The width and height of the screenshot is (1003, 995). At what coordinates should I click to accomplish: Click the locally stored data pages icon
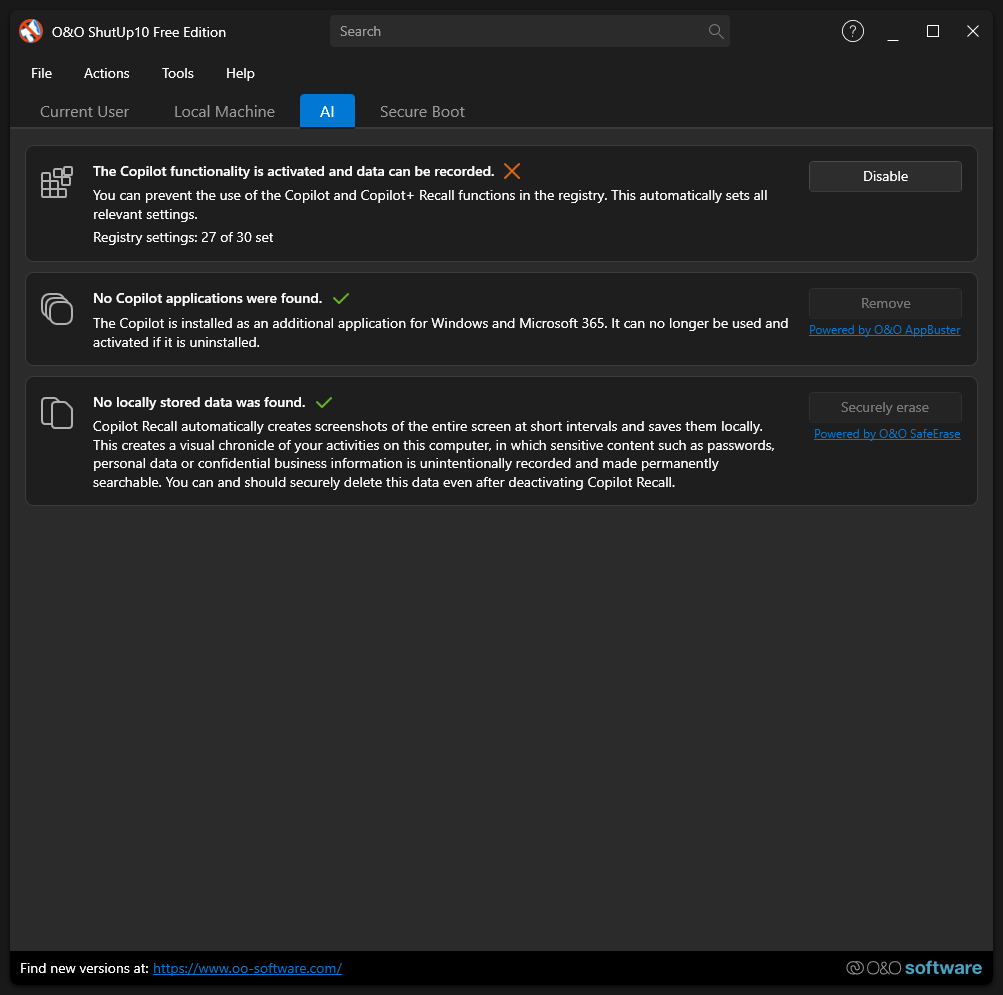(57, 413)
